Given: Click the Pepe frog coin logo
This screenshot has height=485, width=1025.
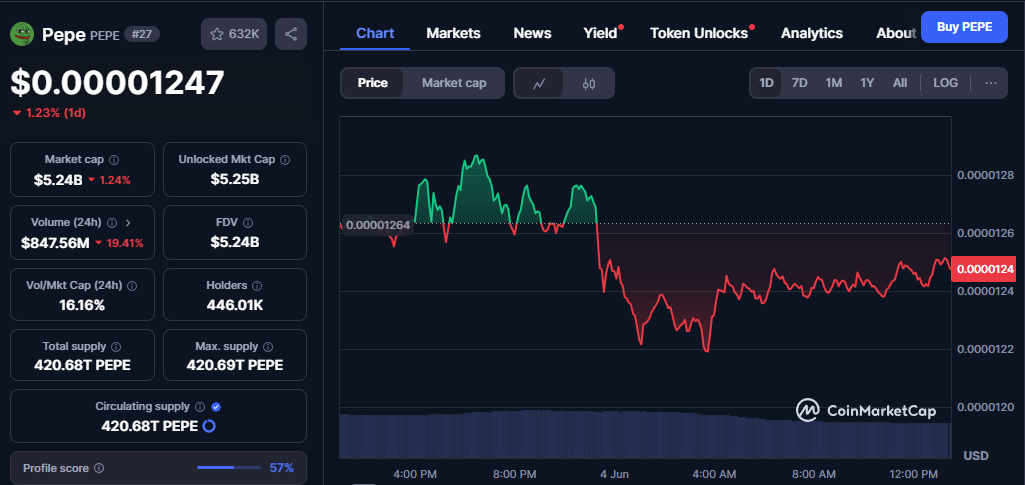Looking at the screenshot, I should pos(22,34).
